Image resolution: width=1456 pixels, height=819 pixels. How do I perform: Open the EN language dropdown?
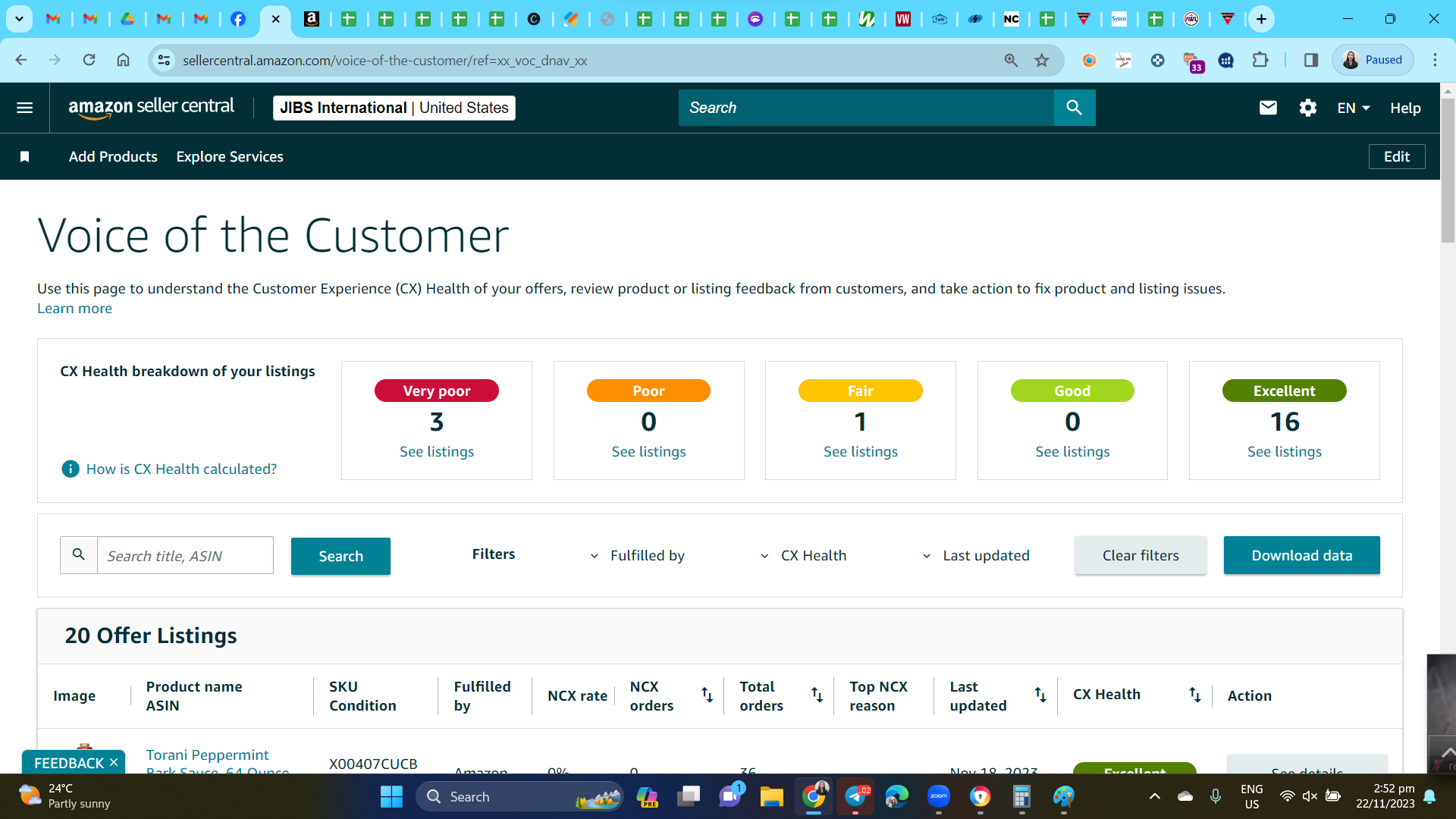tap(1354, 108)
